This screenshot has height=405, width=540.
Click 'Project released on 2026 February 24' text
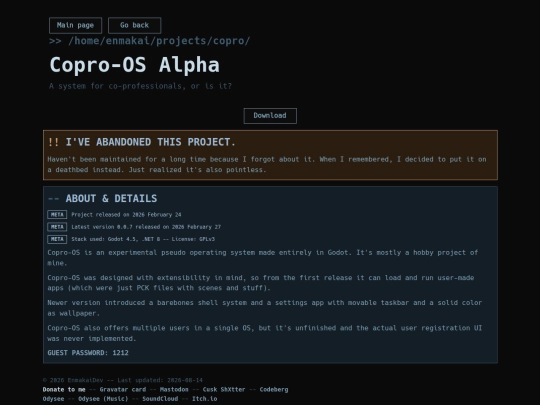(x=126, y=215)
